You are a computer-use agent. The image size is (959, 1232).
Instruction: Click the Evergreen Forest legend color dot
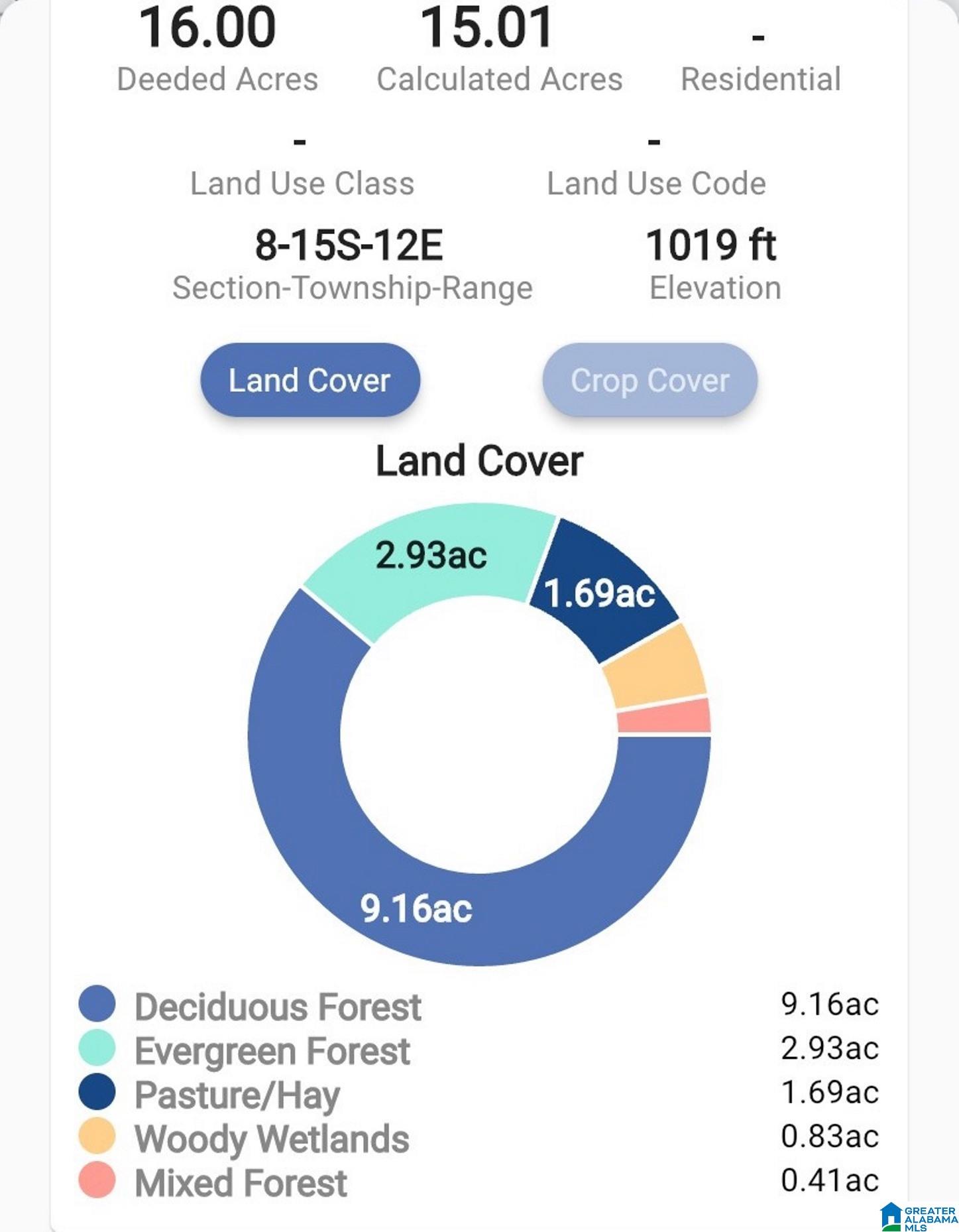pos(97,1048)
